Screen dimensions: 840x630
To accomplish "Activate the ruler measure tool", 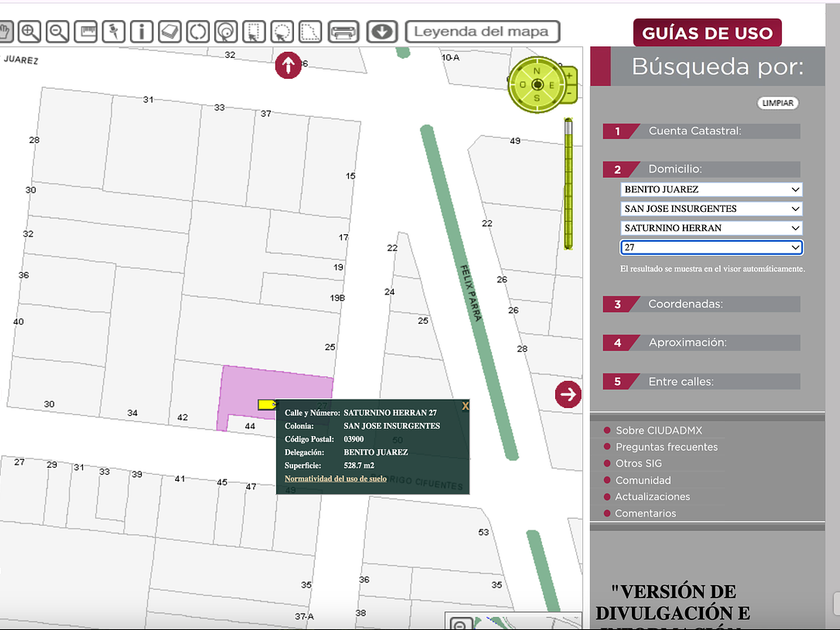I will tap(86, 32).
